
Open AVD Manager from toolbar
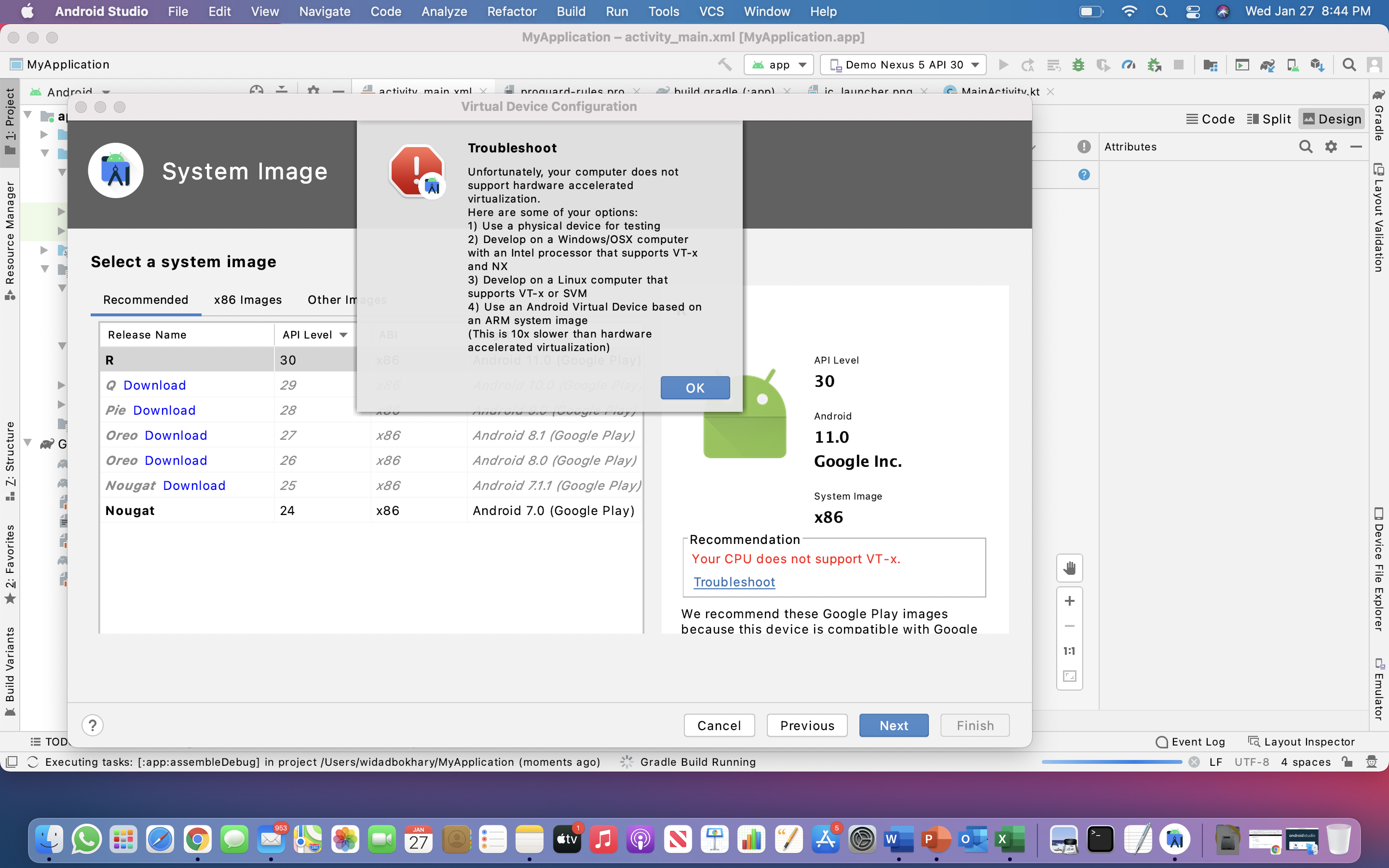coord(1292,65)
